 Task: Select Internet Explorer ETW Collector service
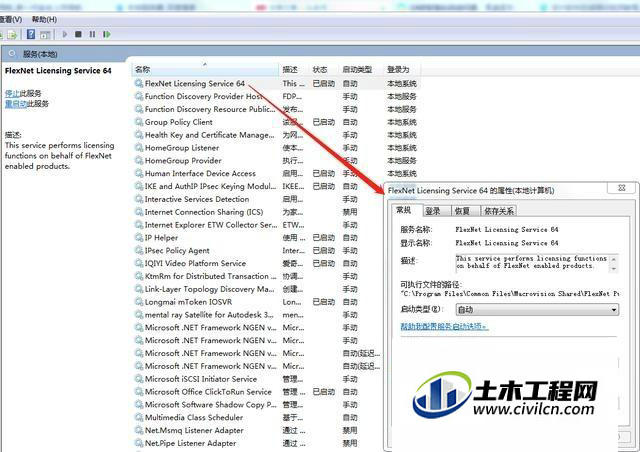(259, 225)
